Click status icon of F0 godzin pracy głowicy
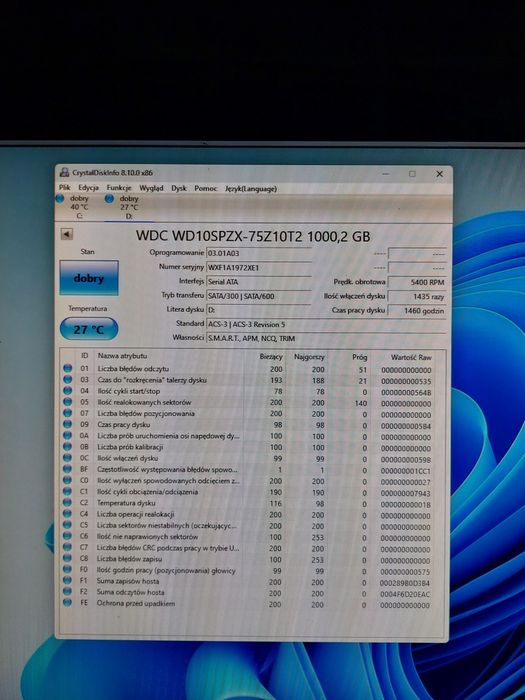This screenshot has height=700, width=525. [x=67, y=569]
